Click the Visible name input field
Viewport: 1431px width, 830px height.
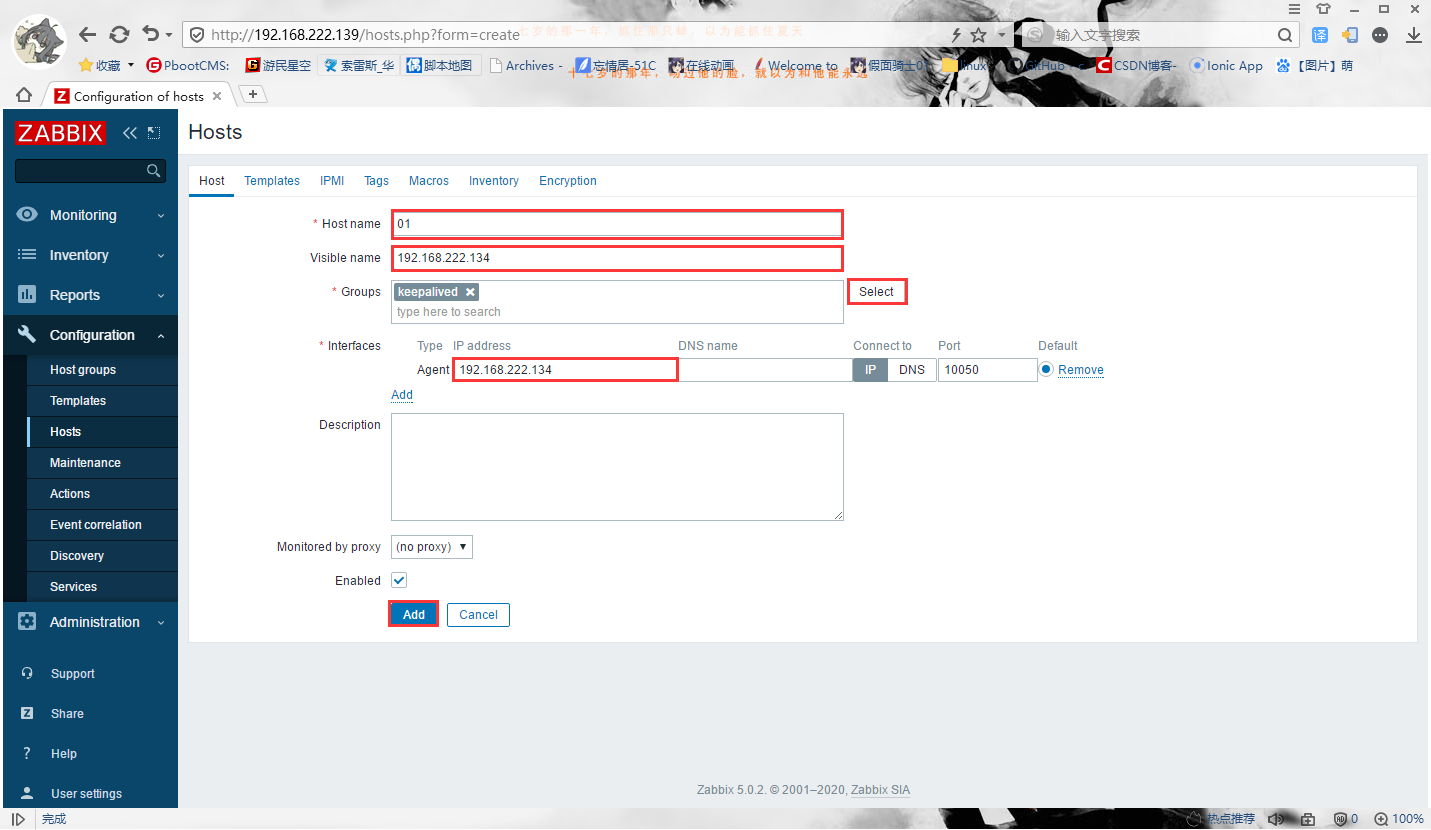click(617, 258)
